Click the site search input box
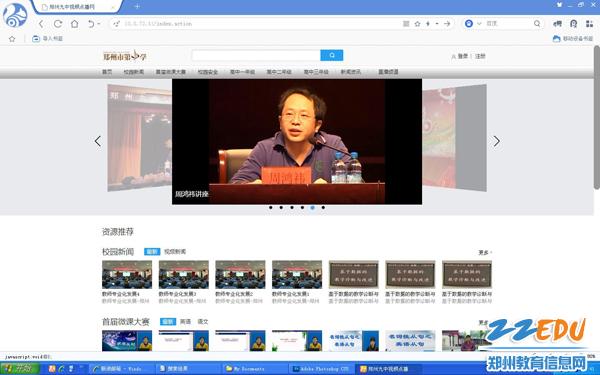This screenshot has width=600, height=375. click(x=256, y=55)
